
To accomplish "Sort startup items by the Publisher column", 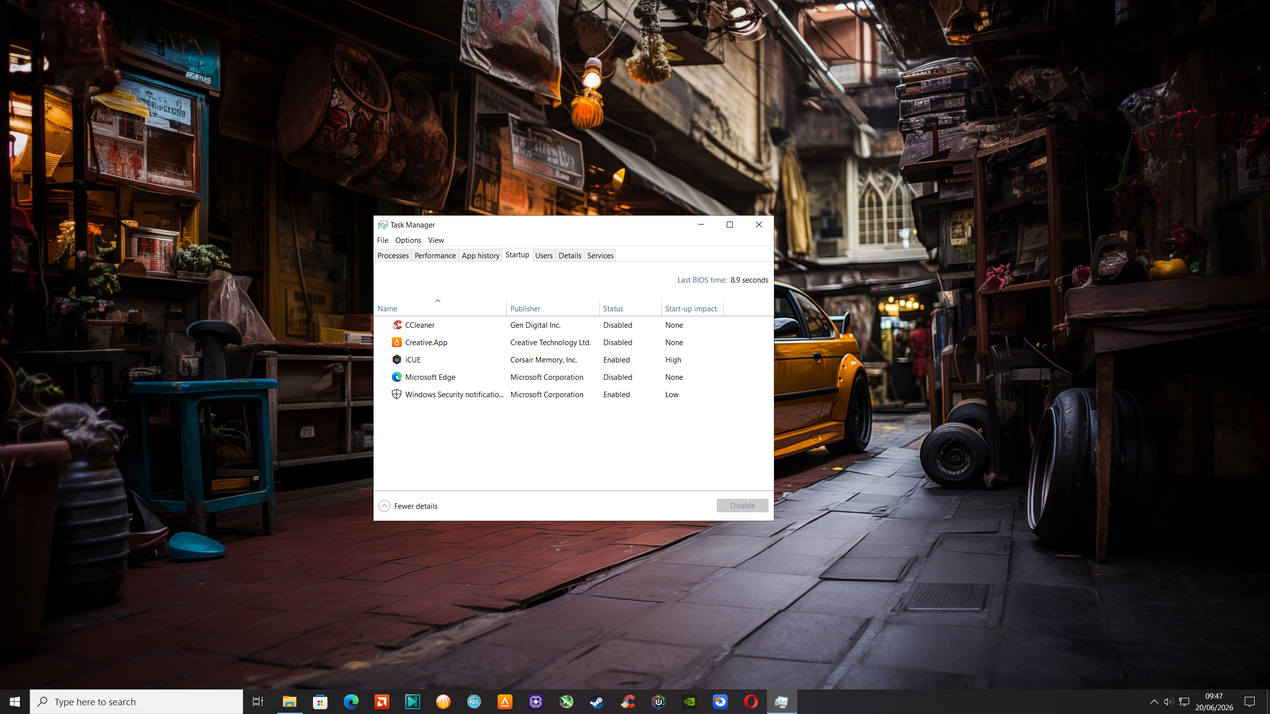I will (553, 308).
